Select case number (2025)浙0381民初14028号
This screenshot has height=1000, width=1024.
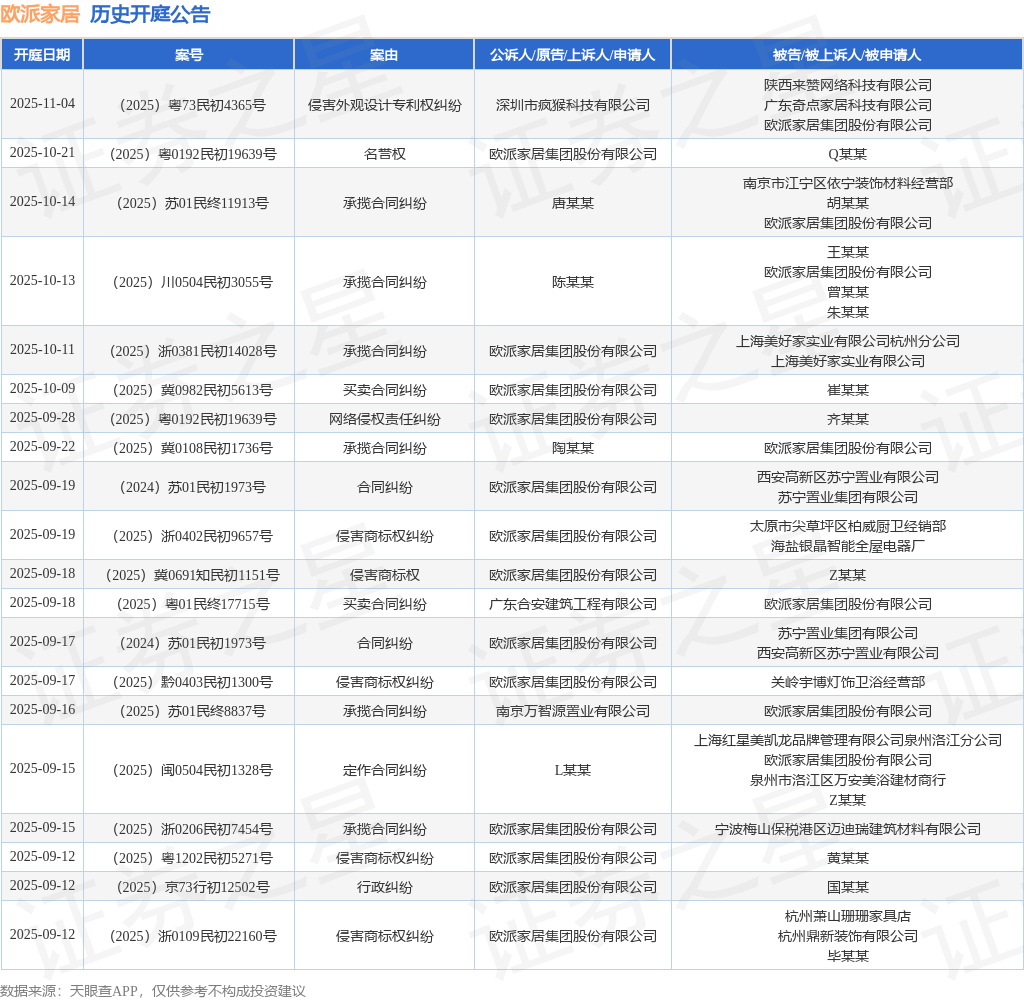point(193,351)
